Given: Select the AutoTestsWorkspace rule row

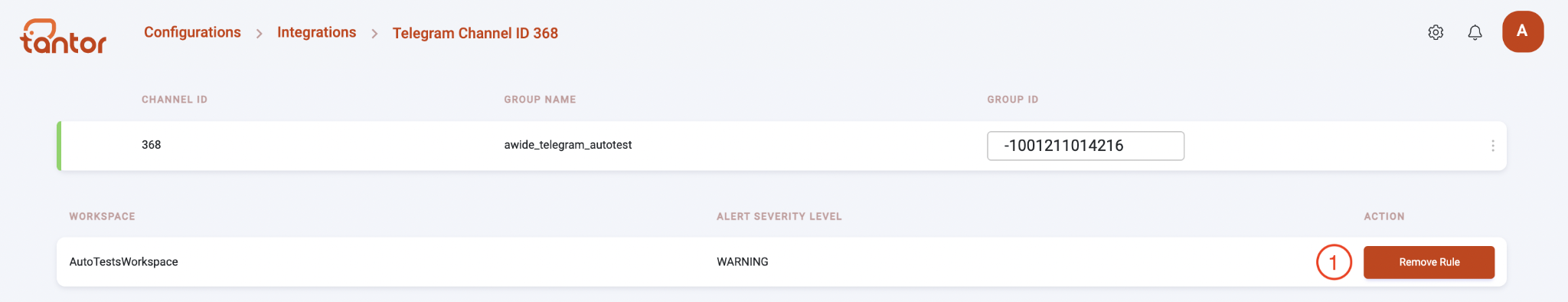Looking at the screenshot, I should point(782,262).
